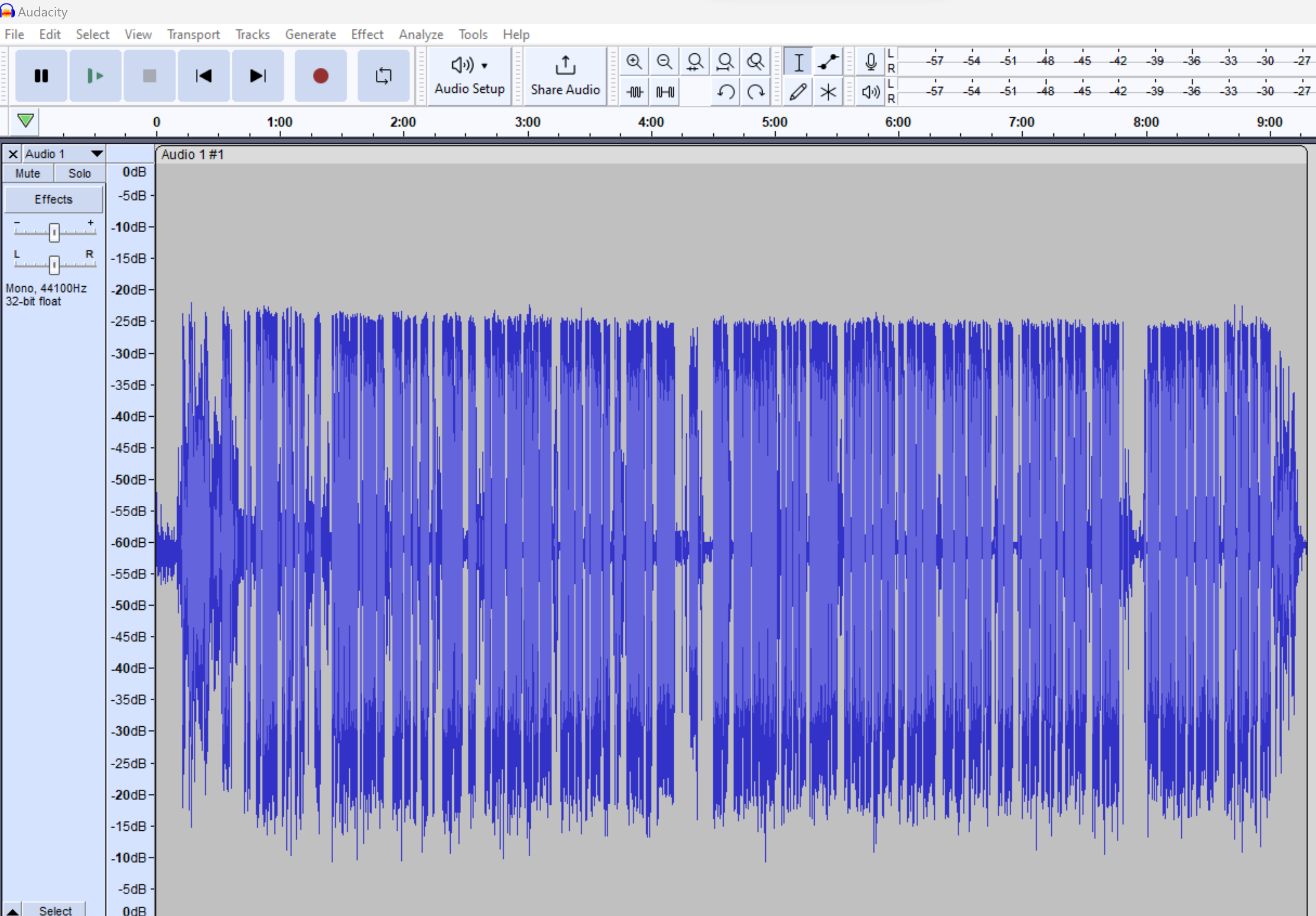Image resolution: width=1316 pixels, height=916 pixels.
Task: Click the Silence Audio Selection icon
Action: pos(664,92)
